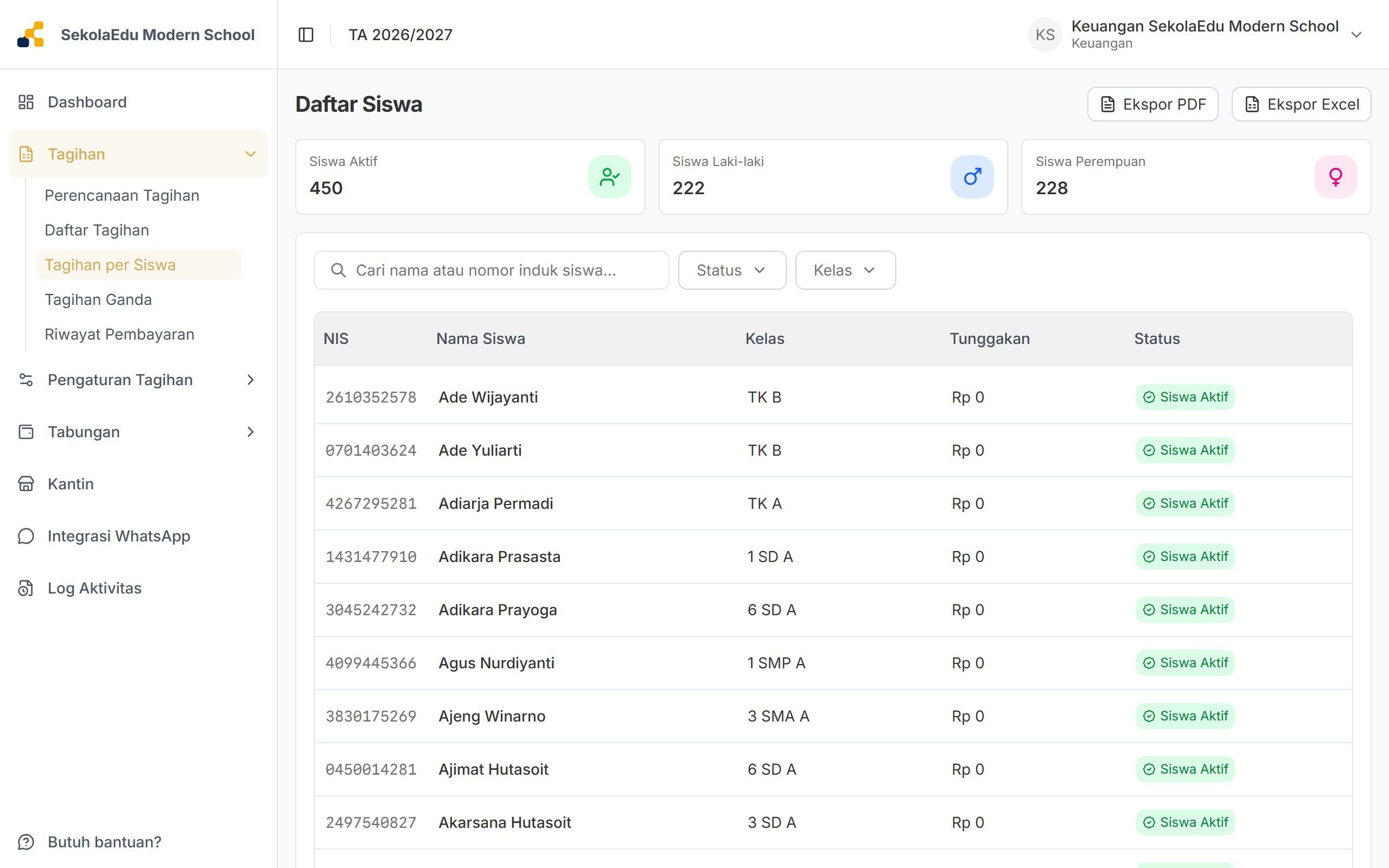Open Integrasi WhatsApp page
The height and width of the screenshot is (868, 1389).
[x=119, y=536]
